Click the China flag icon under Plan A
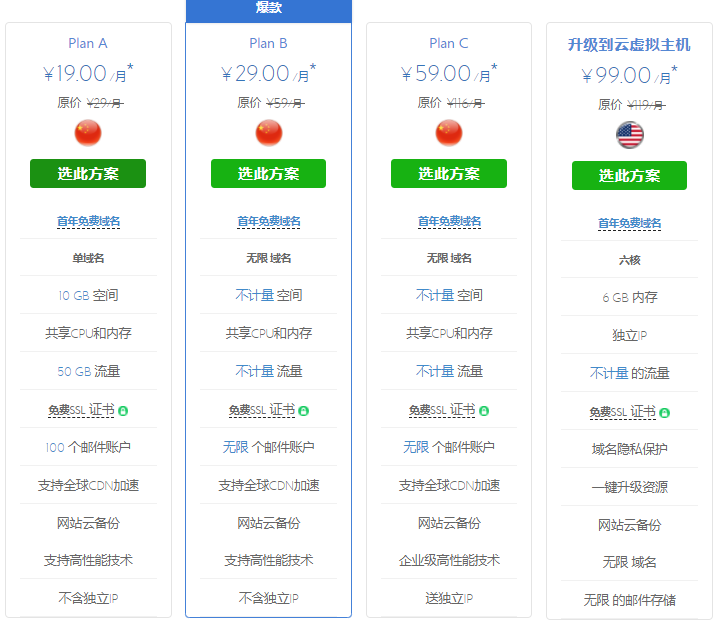Viewport: 718px width, 623px height. click(88, 133)
